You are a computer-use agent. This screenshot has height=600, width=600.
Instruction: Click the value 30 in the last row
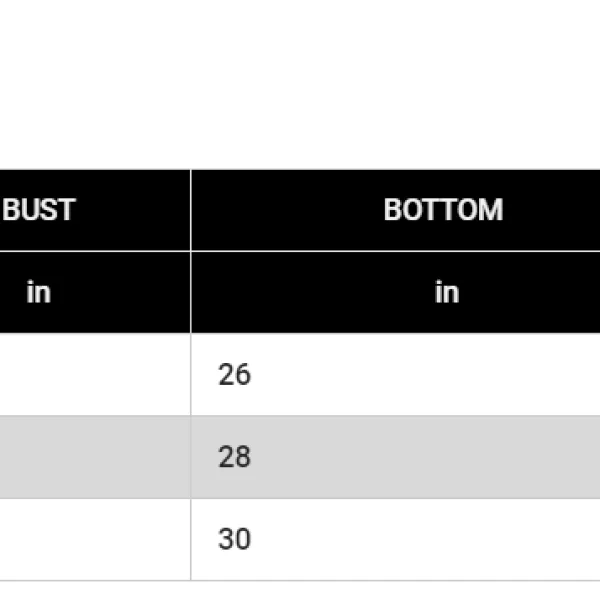tap(234, 539)
